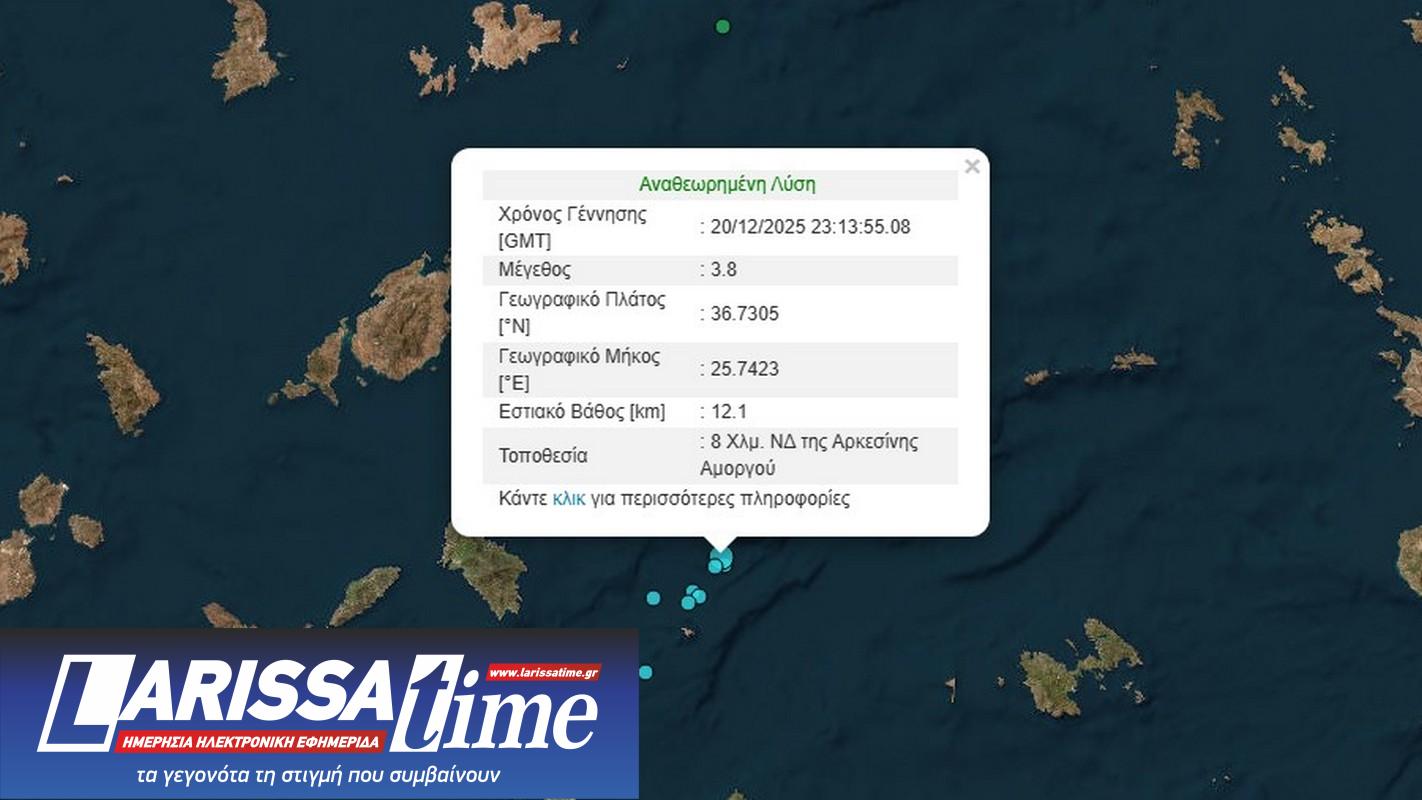This screenshot has width=1422, height=800.
Task: Click the Larissa Time logo
Action: coord(318,703)
